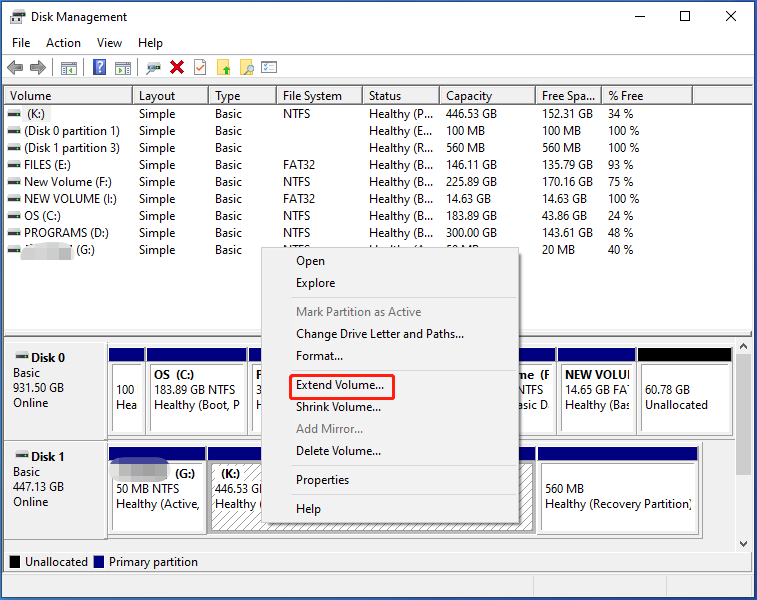757x600 pixels.
Task: Select Shrink Volume... in context menu
Action: click(390, 407)
